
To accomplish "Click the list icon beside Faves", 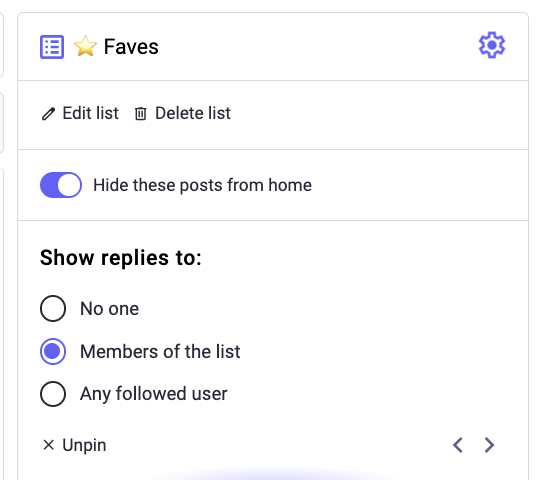I will (52, 47).
